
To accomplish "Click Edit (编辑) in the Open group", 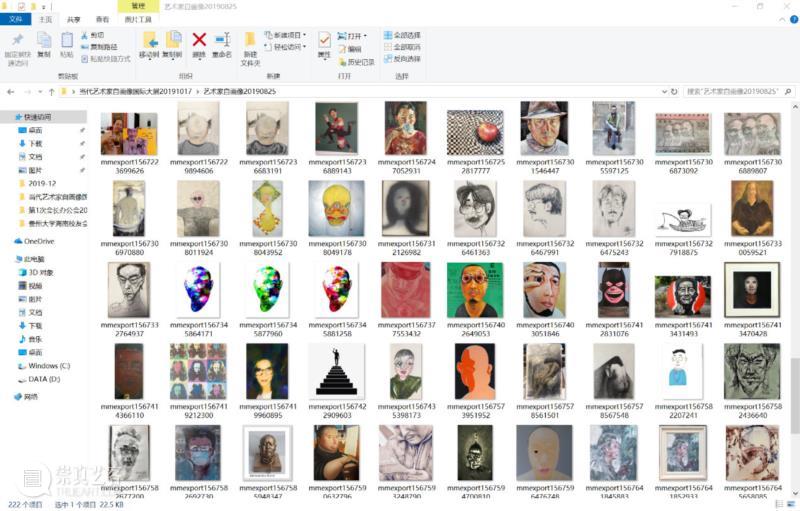I will 350,49.
